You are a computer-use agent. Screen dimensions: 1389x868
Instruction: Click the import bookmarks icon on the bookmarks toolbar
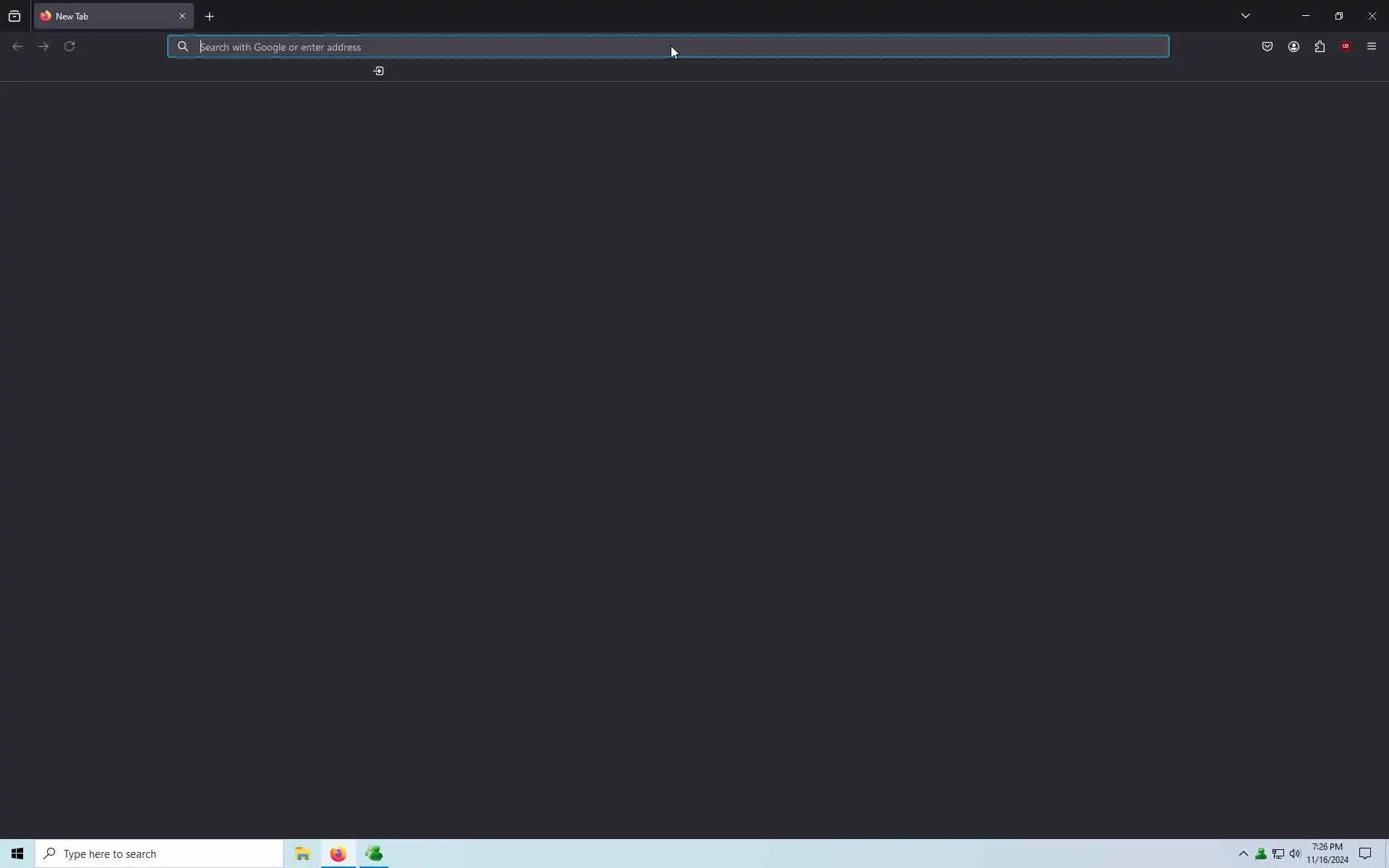tap(378, 71)
